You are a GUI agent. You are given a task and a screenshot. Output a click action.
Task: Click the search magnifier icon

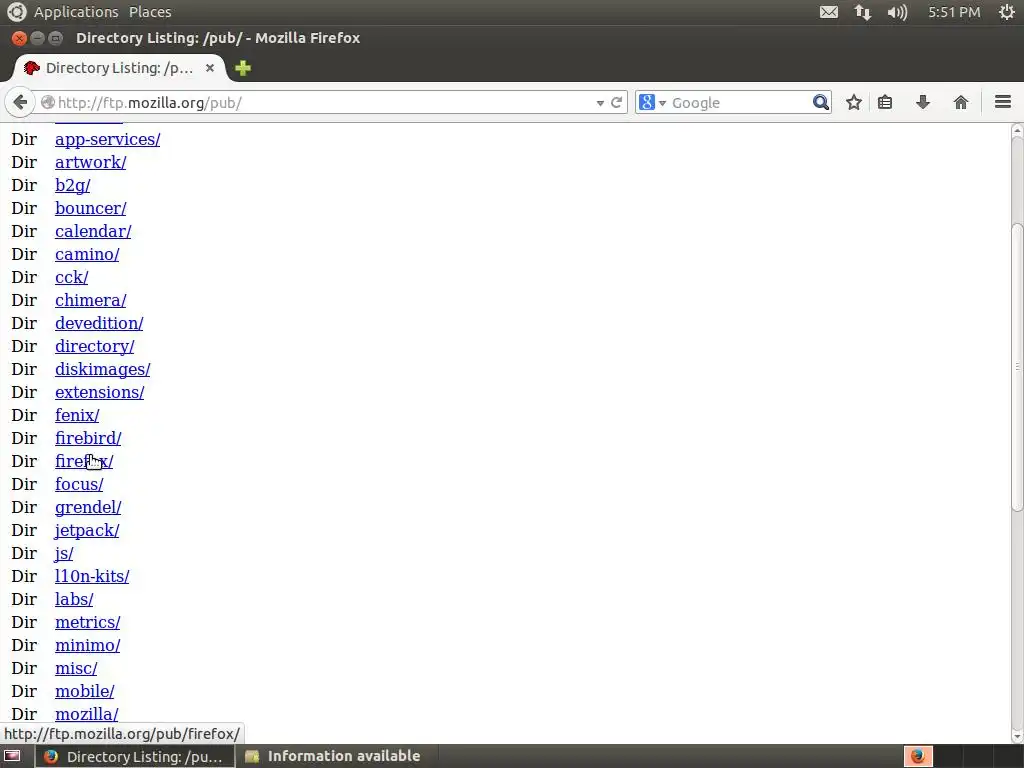820,103
